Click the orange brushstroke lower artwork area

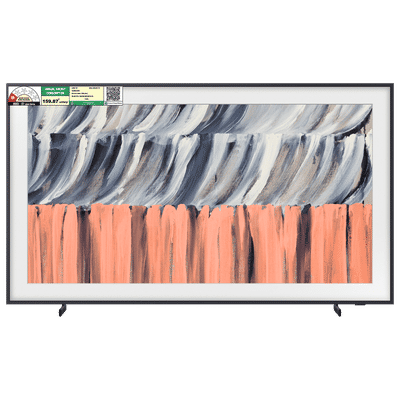coord(200,244)
